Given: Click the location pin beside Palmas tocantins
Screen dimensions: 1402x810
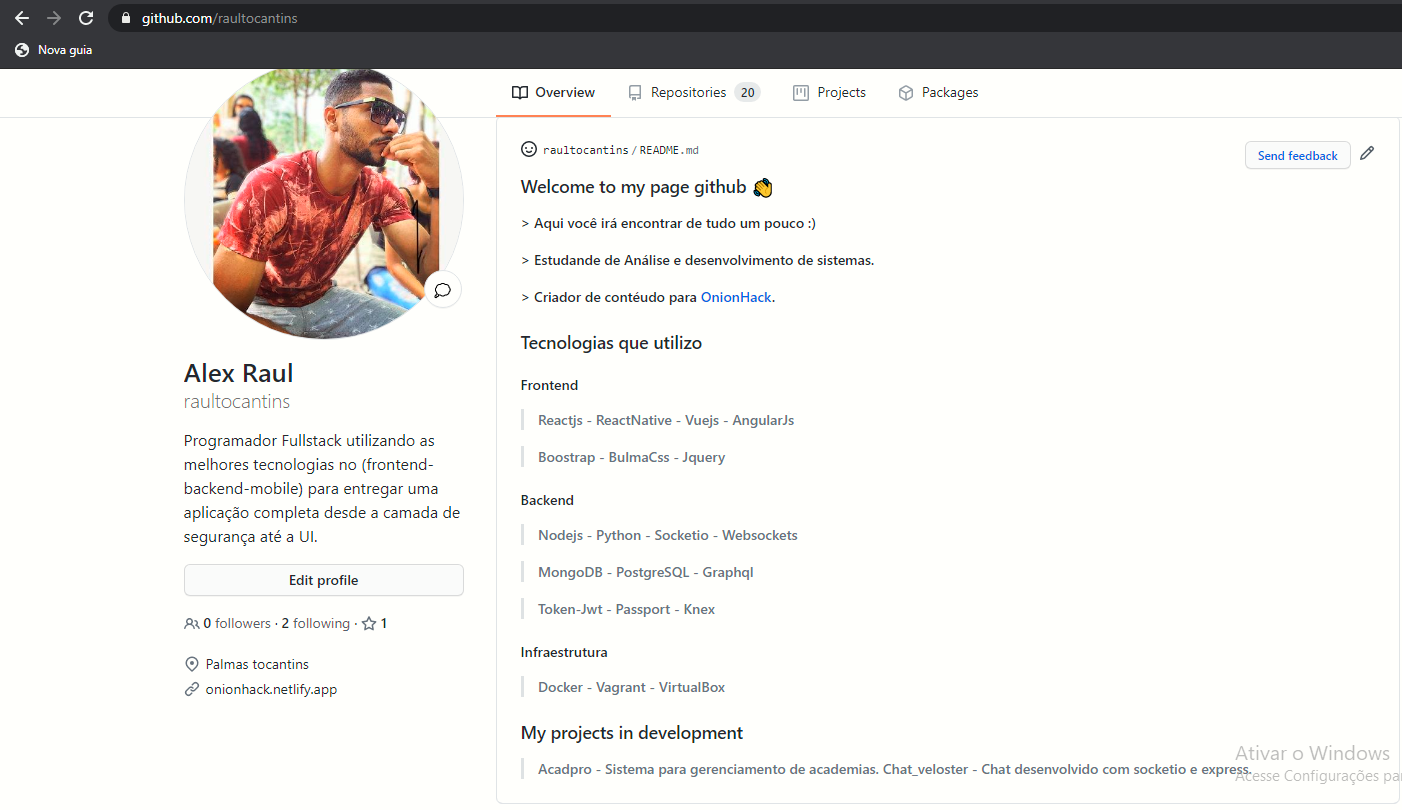Looking at the screenshot, I should coord(190,663).
